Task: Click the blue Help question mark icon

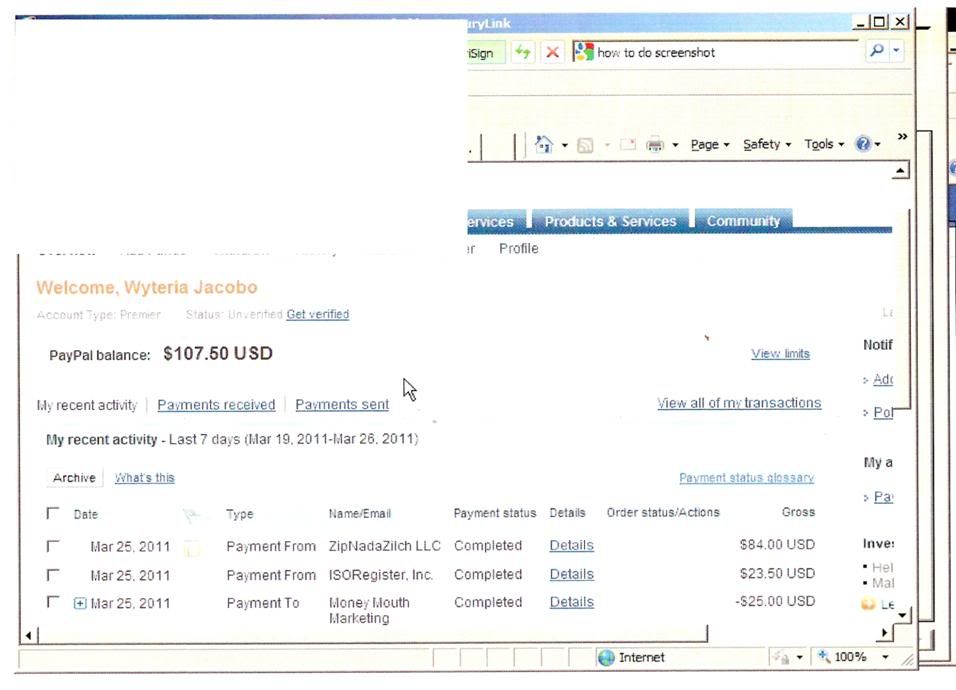Action: (x=863, y=144)
